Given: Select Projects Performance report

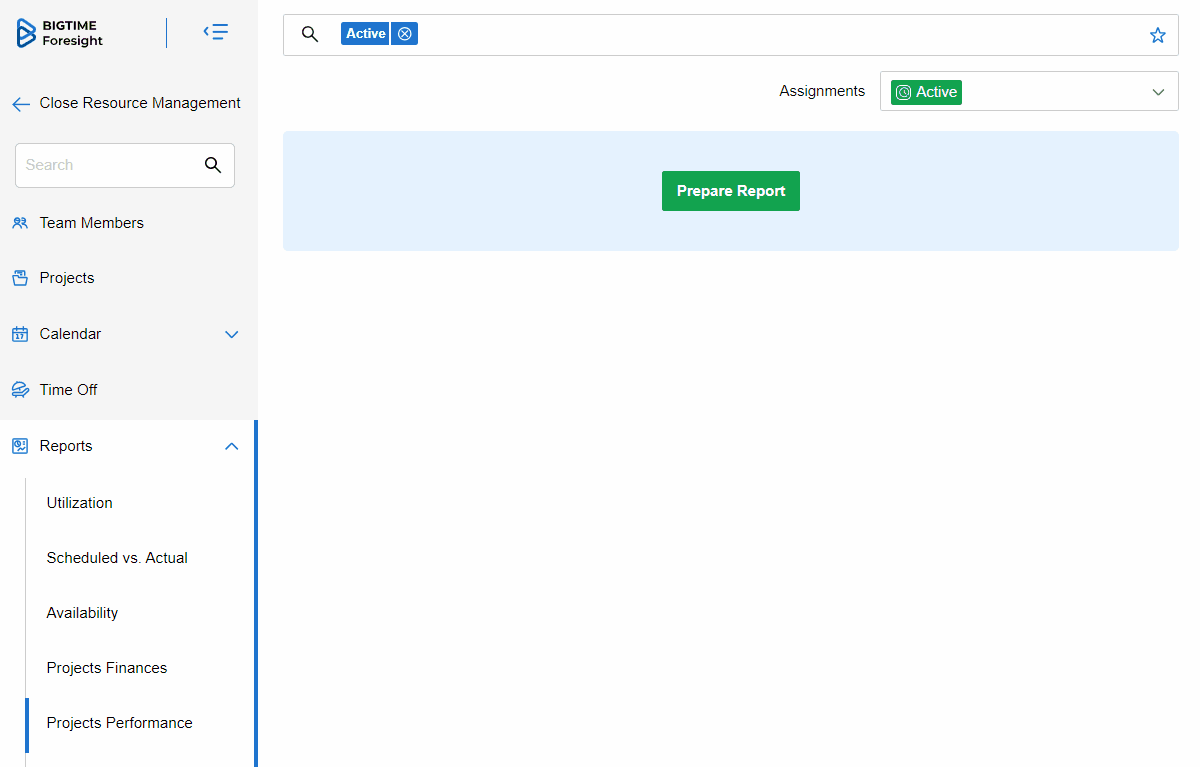Looking at the screenshot, I should point(119,723).
